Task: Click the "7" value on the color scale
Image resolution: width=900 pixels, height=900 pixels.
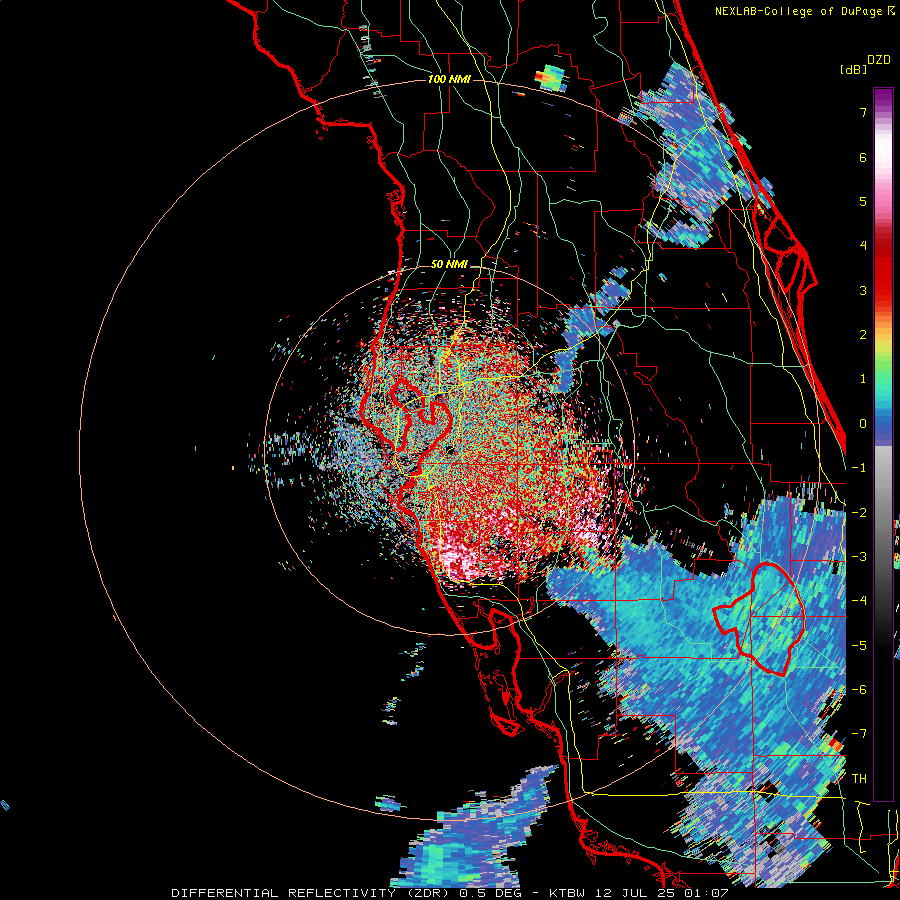Action: [x=863, y=112]
